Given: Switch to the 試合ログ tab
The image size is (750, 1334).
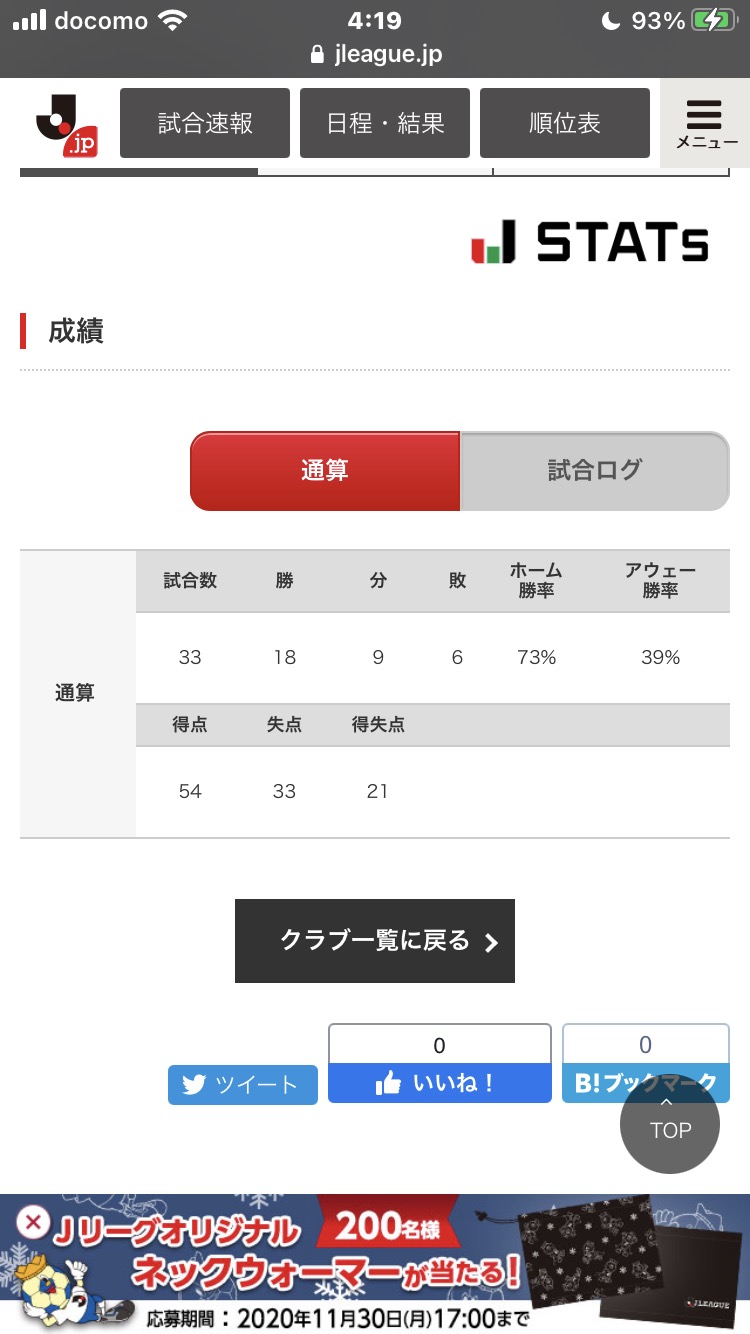Looking at the screenshot, I should pos(594,471).
